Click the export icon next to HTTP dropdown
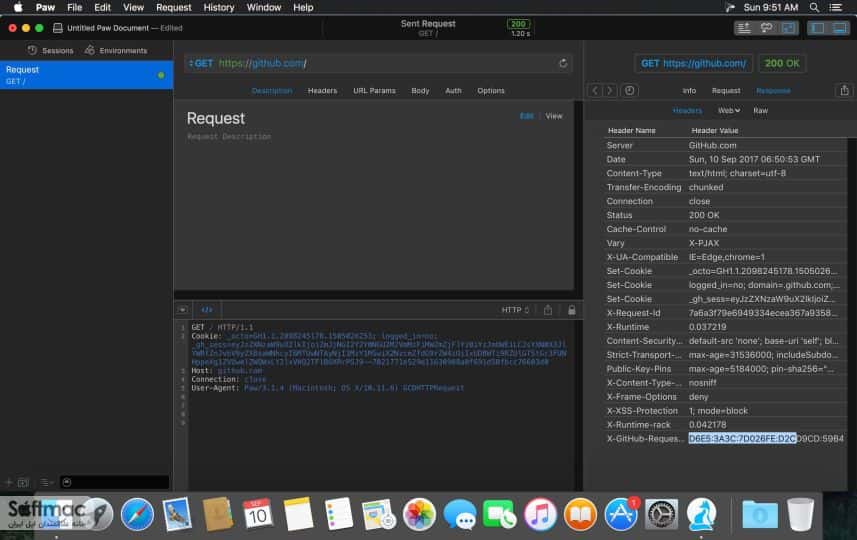857x540 pixels. 548,310
